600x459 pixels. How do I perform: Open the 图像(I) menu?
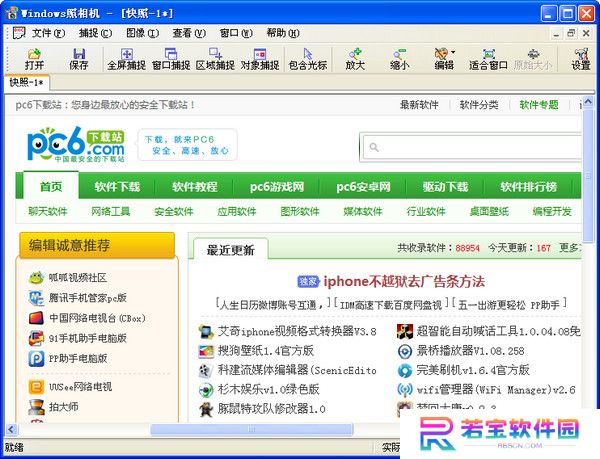[142, 33]
